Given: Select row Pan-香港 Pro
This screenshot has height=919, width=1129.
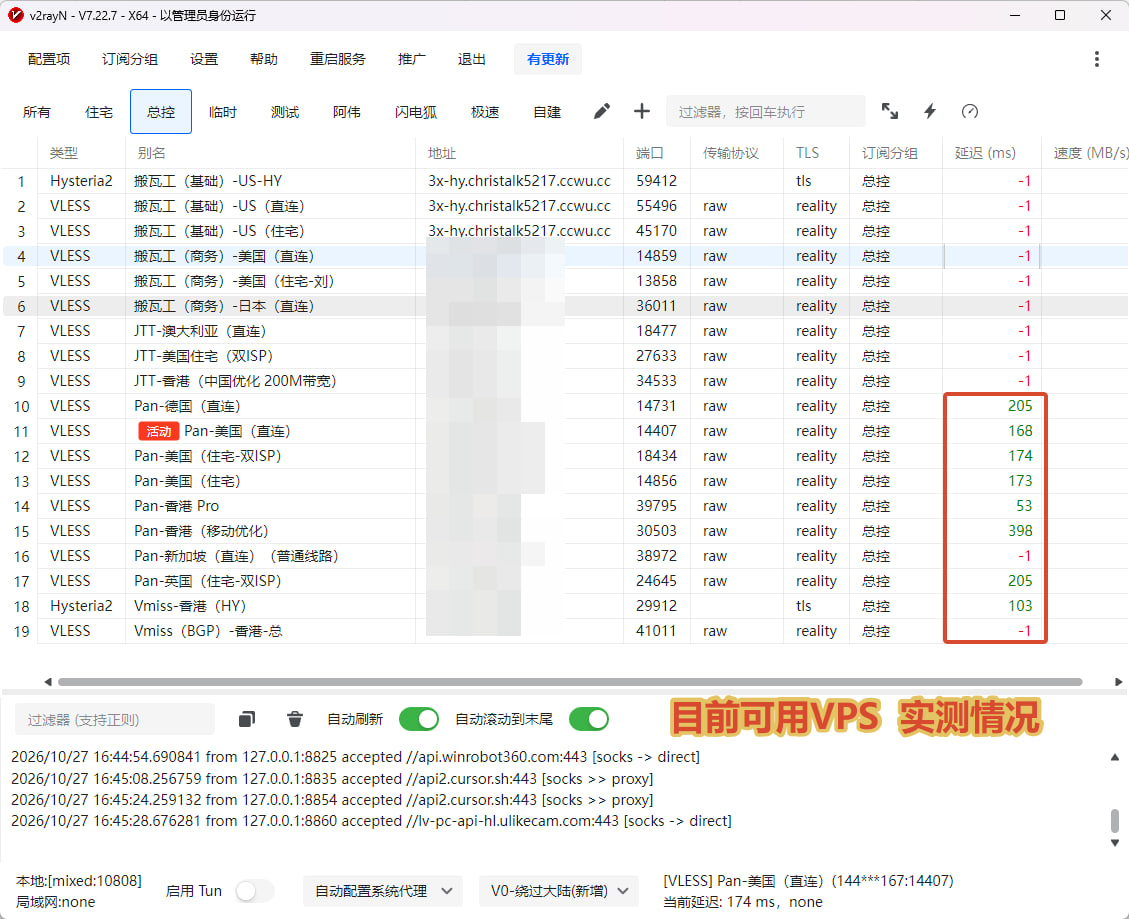Looking at the screenshot, I should 564,506.
